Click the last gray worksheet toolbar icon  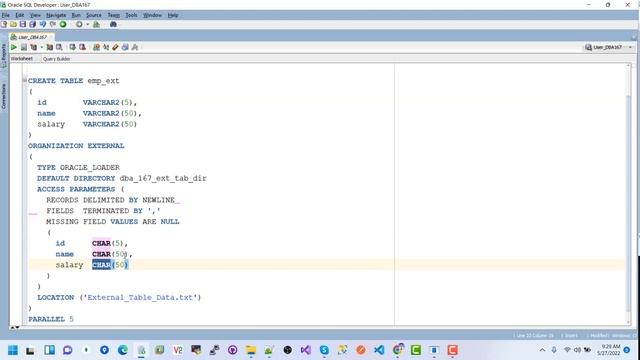point(135,47)
